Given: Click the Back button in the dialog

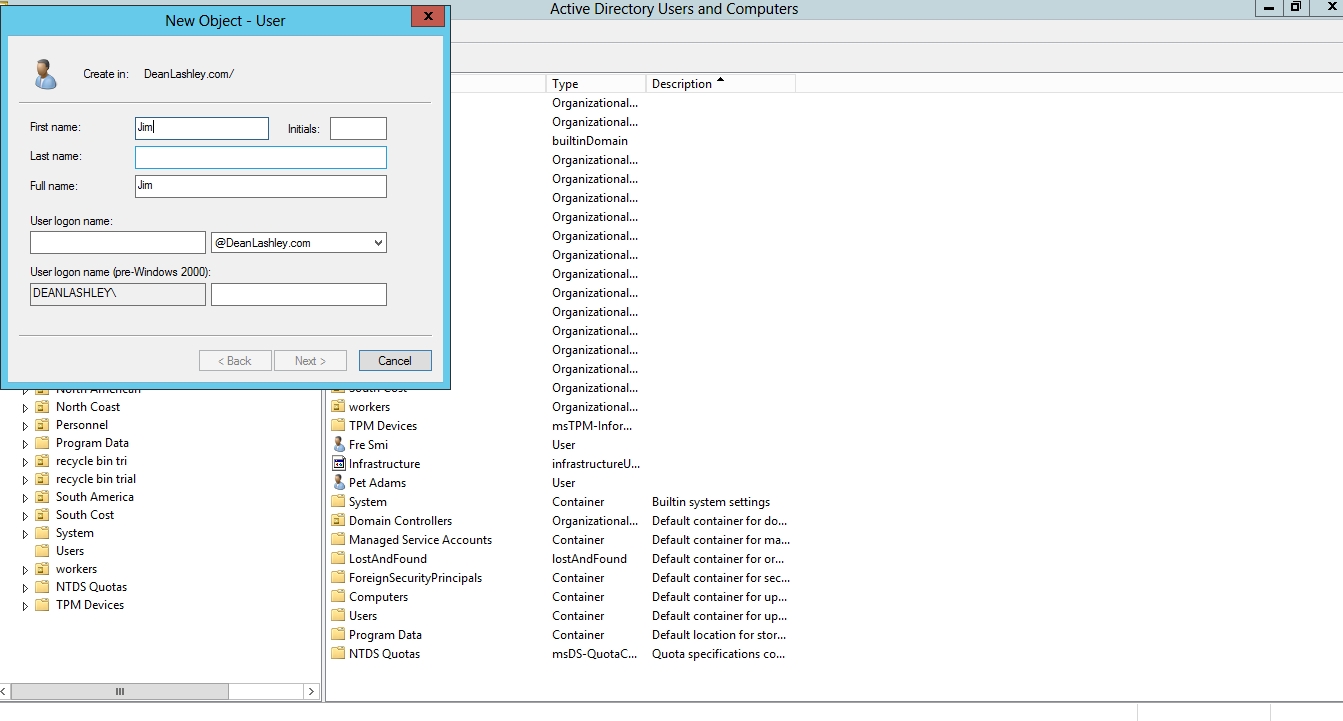Looking at the screenshot, I should point(235,361).
